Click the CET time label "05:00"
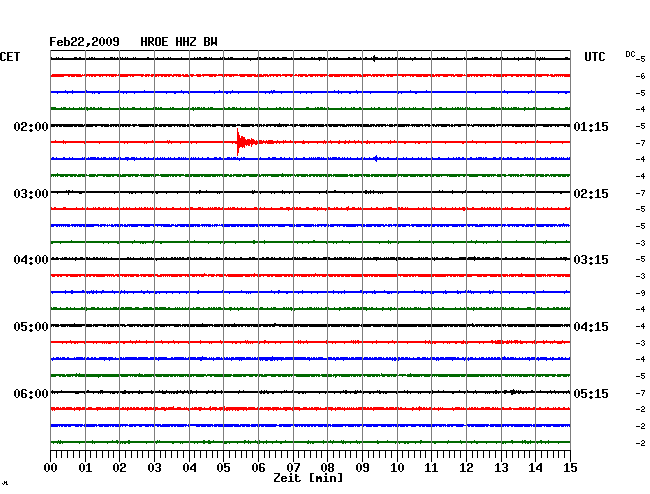The image size is (650, 494). click(x=31, y=327)
